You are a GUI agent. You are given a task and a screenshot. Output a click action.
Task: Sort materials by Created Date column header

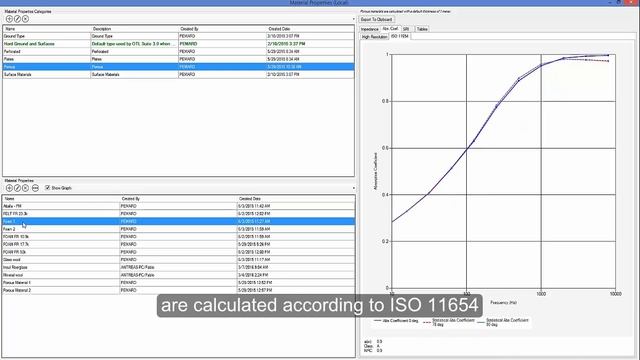[296, 199]
